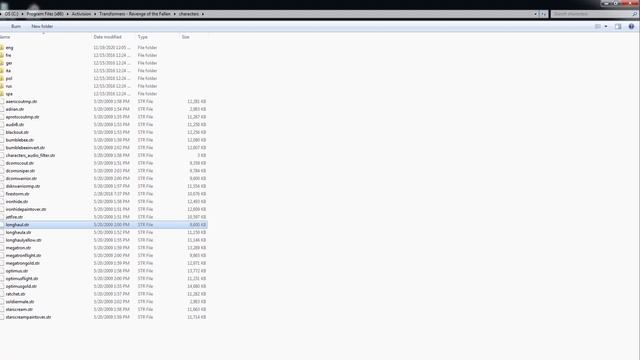Viewport: 640px width, 360px height.
Task: Open the Help icon in toolbar
Action: point(631,27)
